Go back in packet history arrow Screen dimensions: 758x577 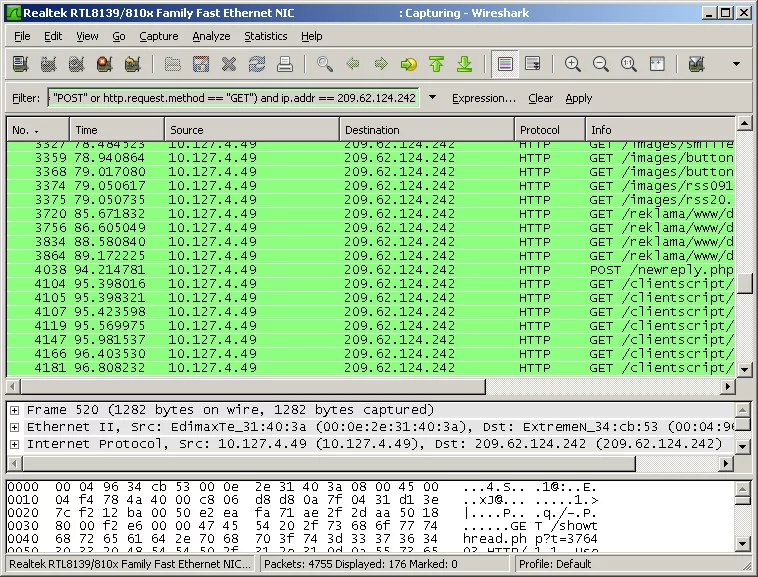[x=353, y=64]
